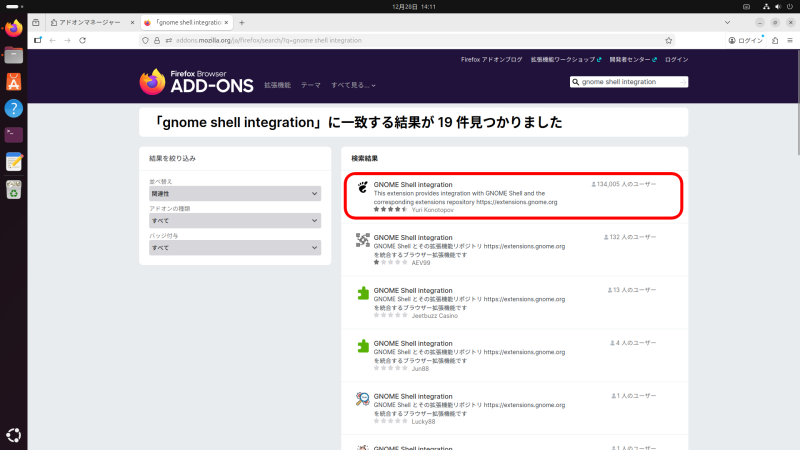Image resolution: width=800 pixels, height=450 pixels.
Task: Open the アドオンの種類 dropdown
Action: [x=235, y=220]
